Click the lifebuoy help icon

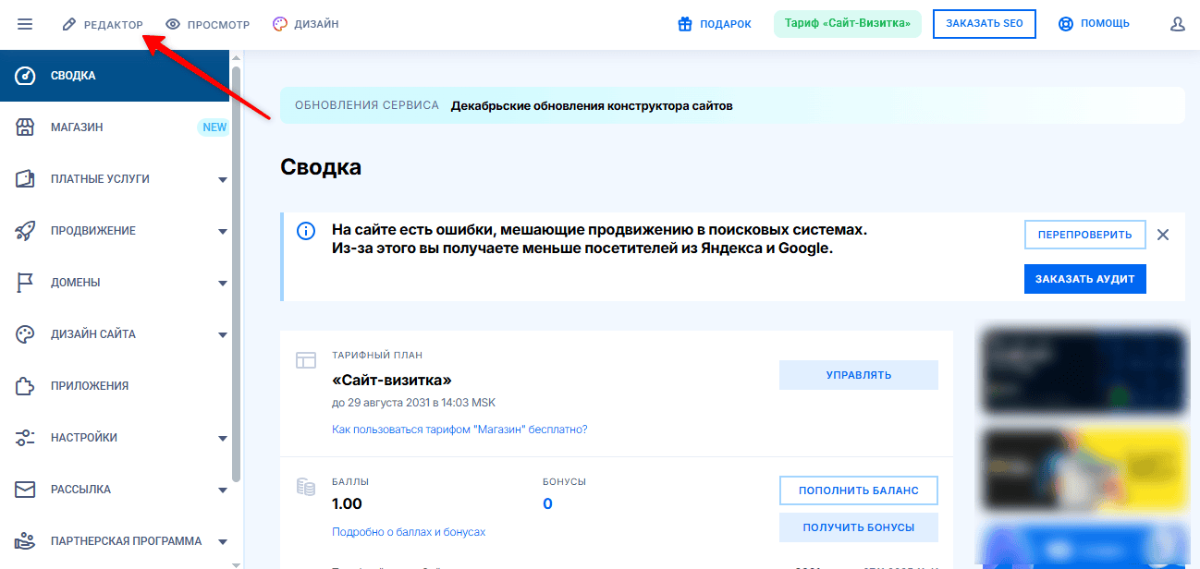[x=1066, y=24]
